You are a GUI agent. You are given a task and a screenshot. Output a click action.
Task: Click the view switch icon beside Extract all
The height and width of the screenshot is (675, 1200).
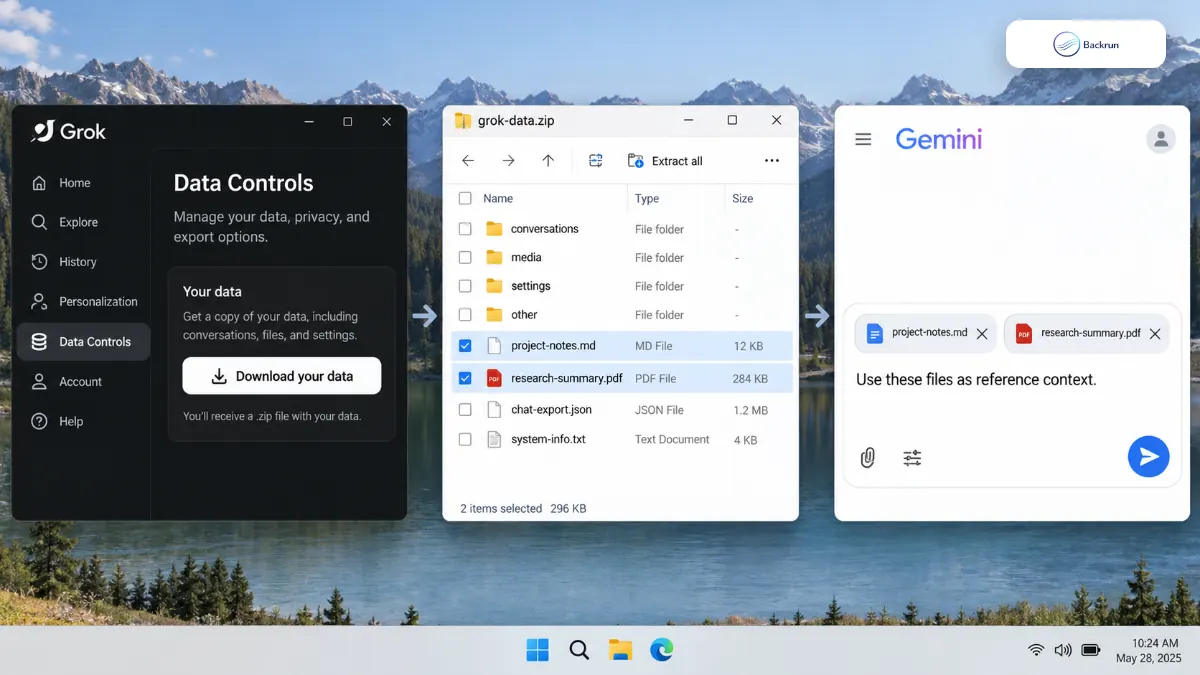point(596,160)
